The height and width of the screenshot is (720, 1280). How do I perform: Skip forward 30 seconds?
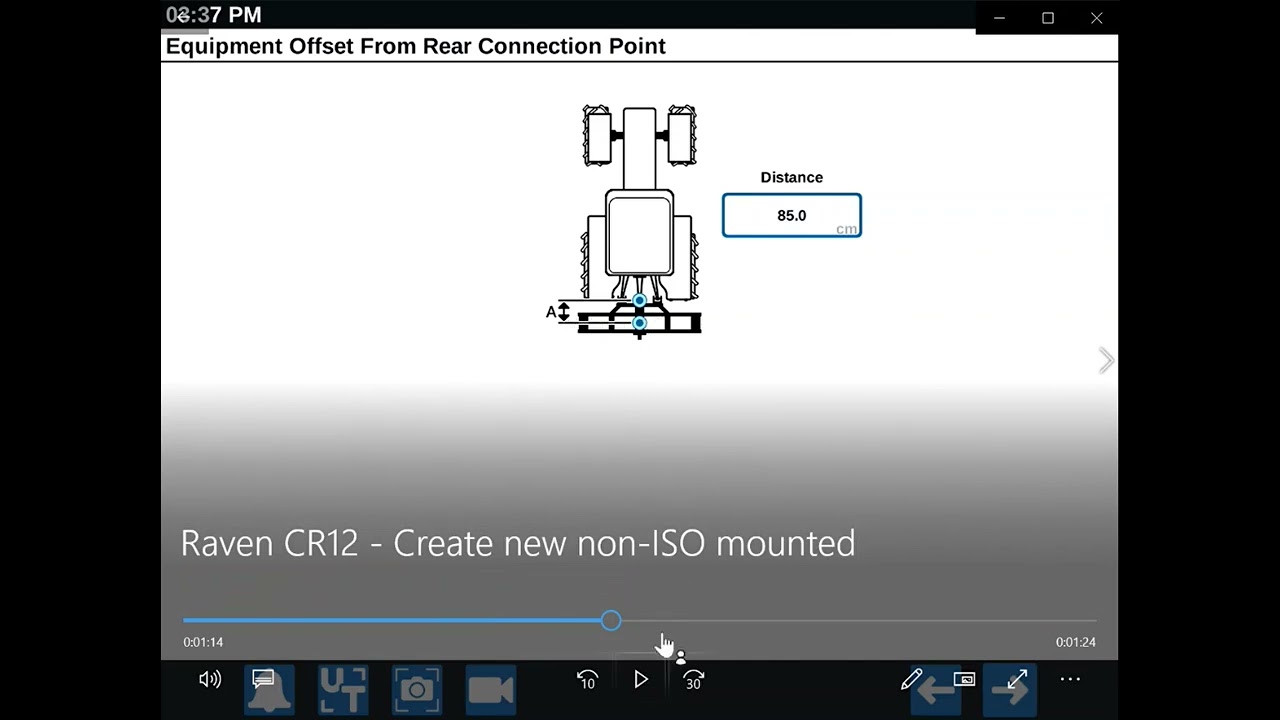coord(693,680)
